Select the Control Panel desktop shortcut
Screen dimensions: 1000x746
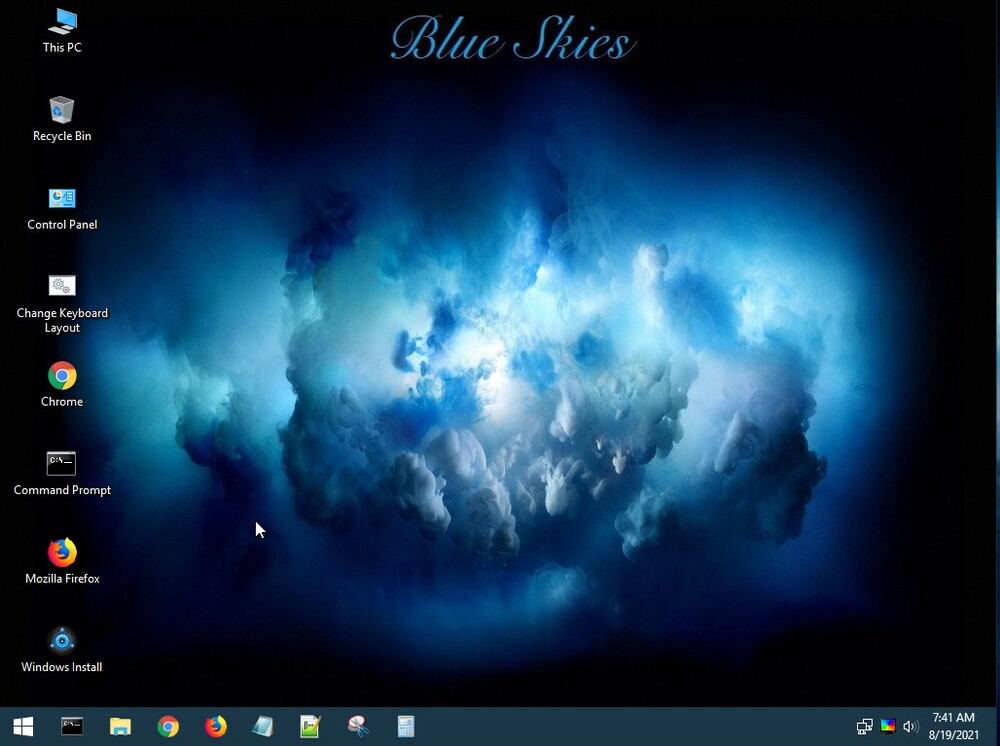[62, 208]
